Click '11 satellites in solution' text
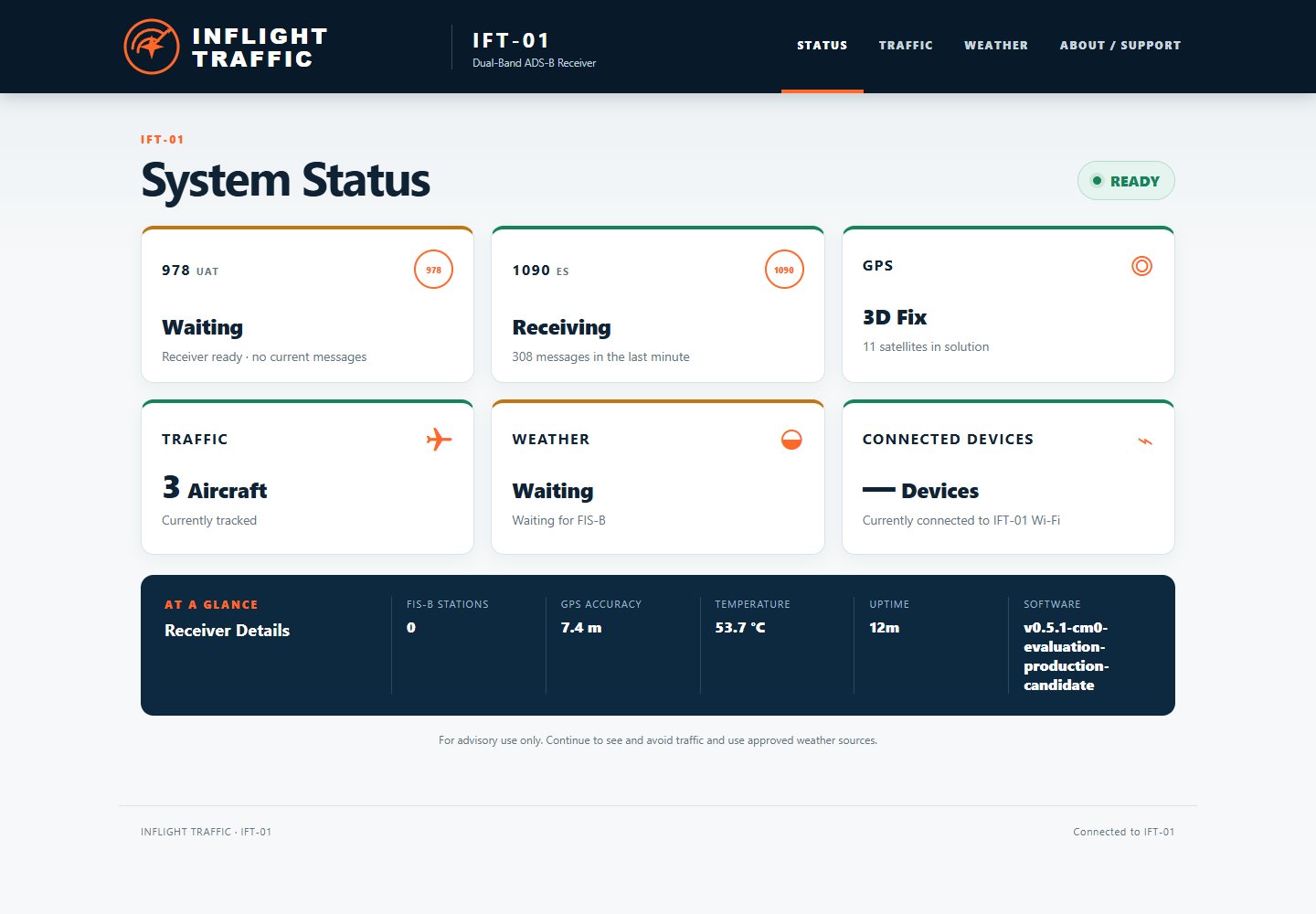 926,346
